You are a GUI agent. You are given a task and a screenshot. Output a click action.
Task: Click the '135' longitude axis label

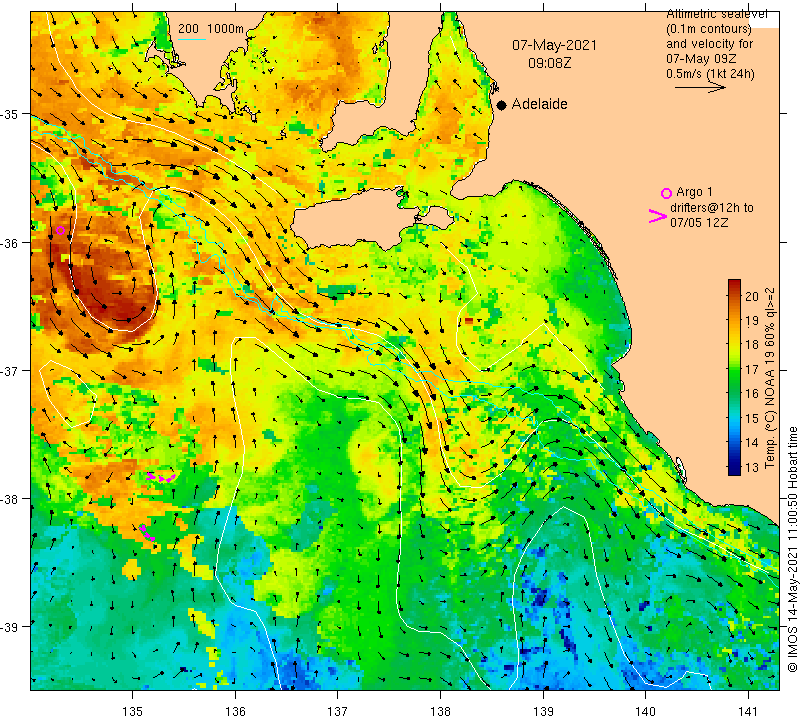point(133,711)
